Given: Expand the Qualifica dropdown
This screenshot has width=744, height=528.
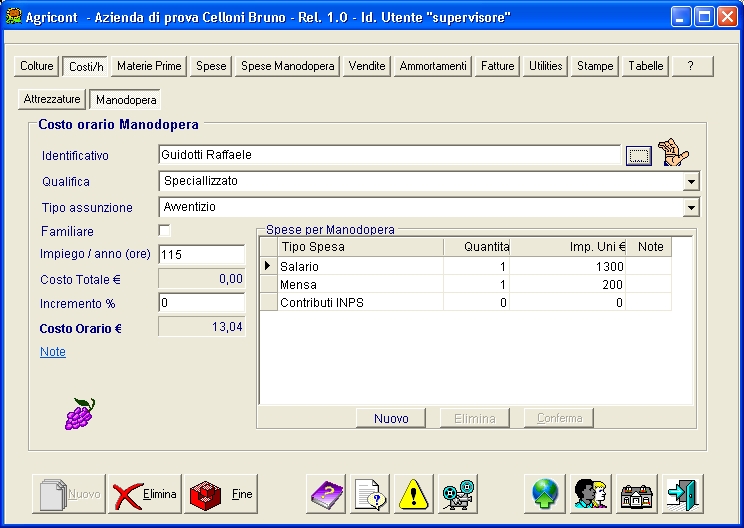Looking at the screenshot, I should (690, 182).
